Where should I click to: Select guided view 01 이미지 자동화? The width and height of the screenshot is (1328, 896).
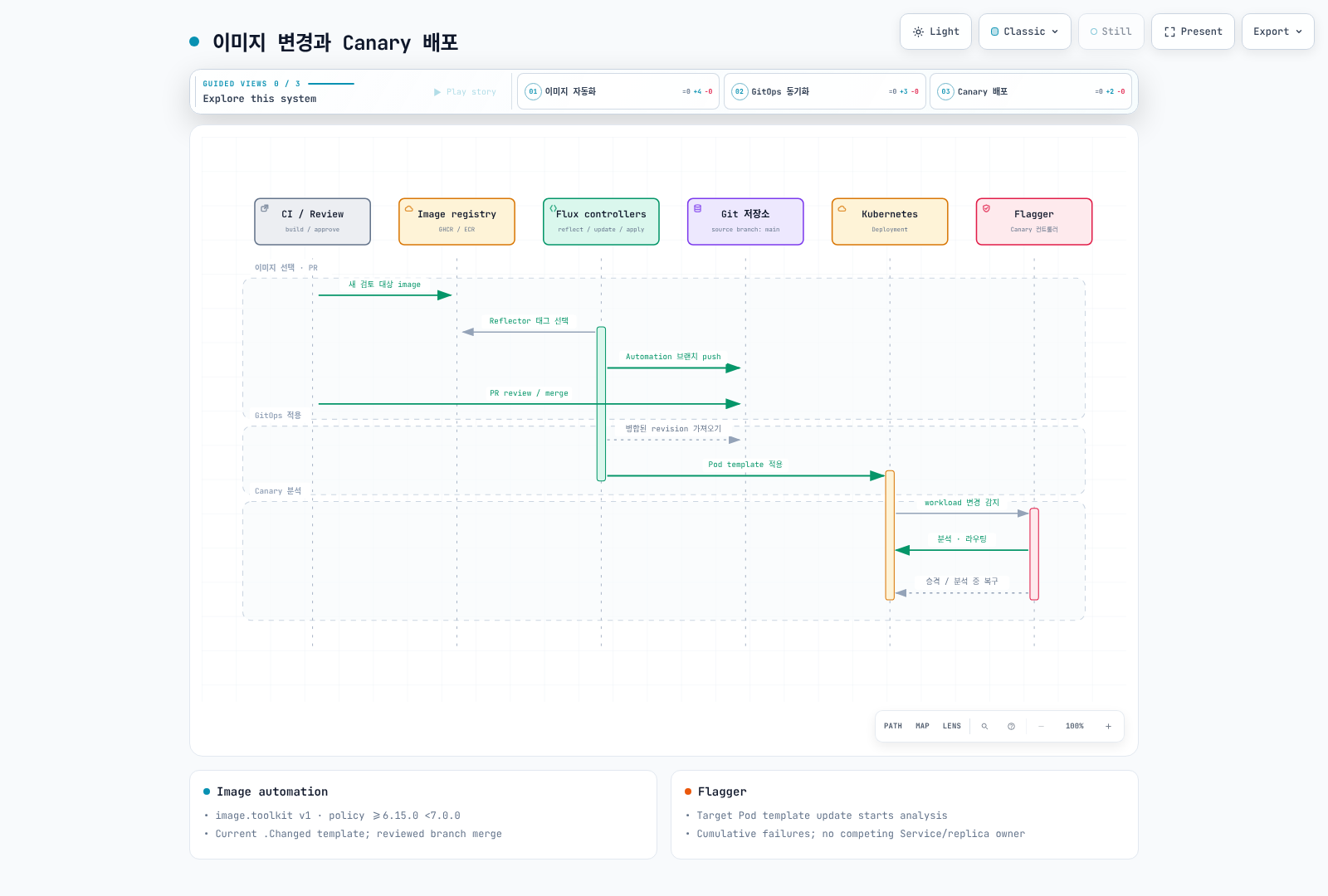click(618, 91)
